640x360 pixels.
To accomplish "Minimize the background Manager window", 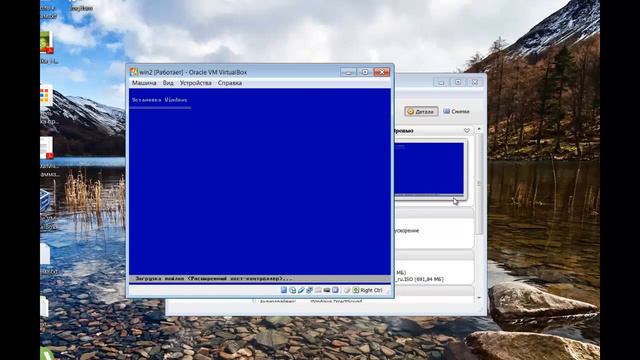I will click(x=441, y=82).
